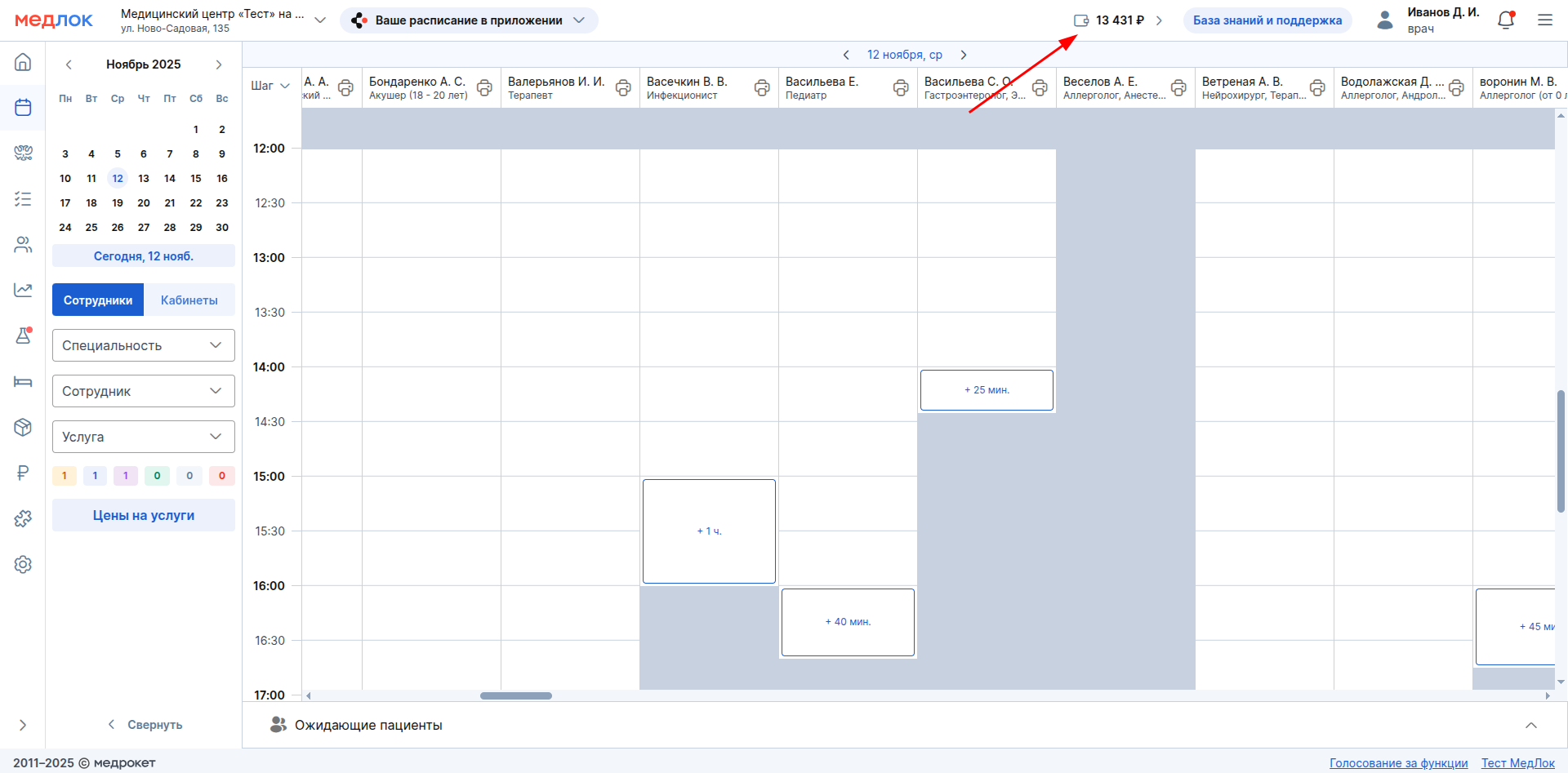Image resolution: width=1568 pixels, height=773 pixels.
Task: Go to next day in schedule
Action: click(x=964, y=55)
